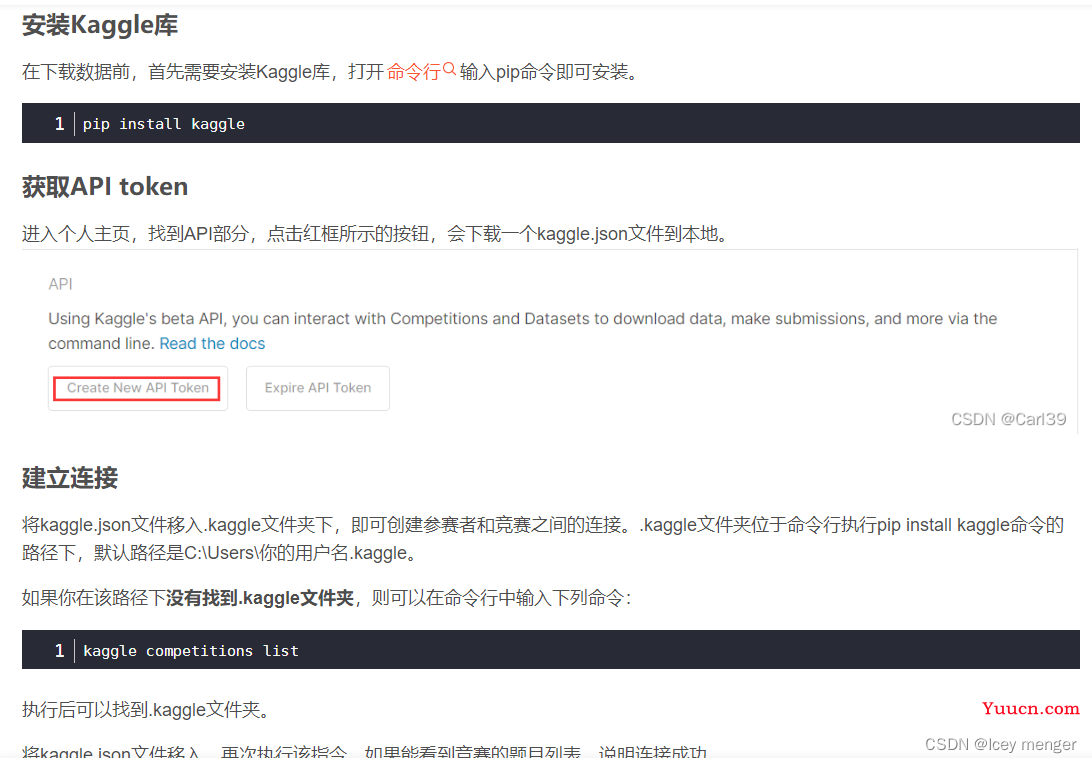
Task: Click the kaggle competitions list code line
Action: tap(191, 650)
